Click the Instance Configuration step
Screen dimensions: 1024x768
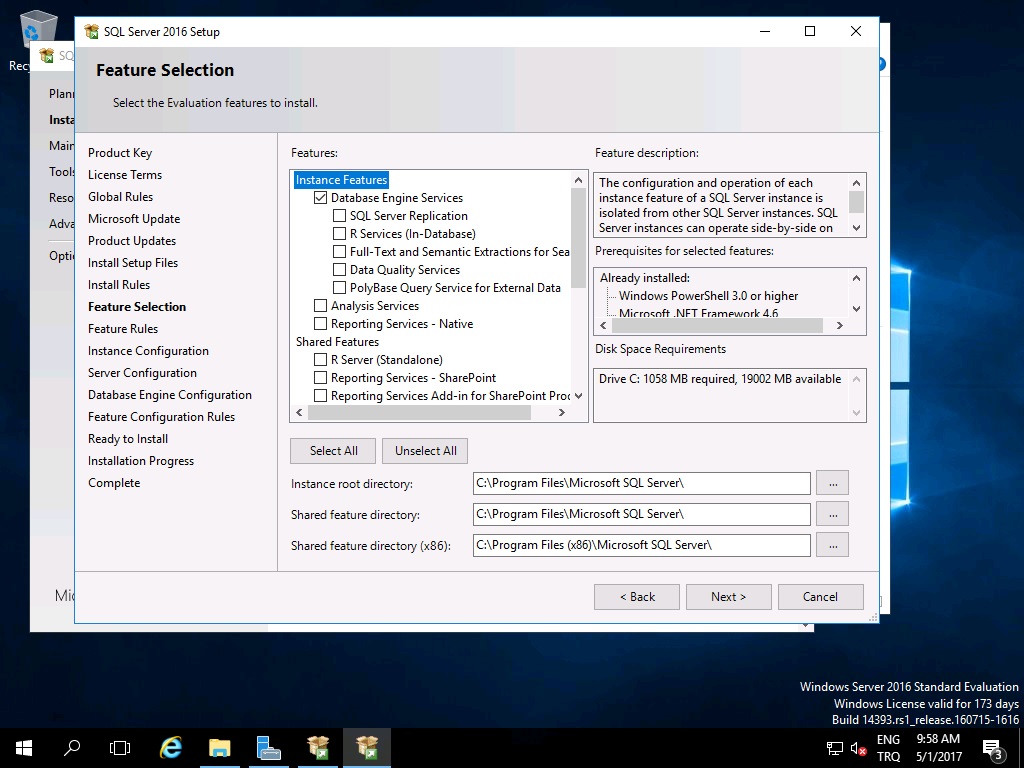tap(148, 351)
